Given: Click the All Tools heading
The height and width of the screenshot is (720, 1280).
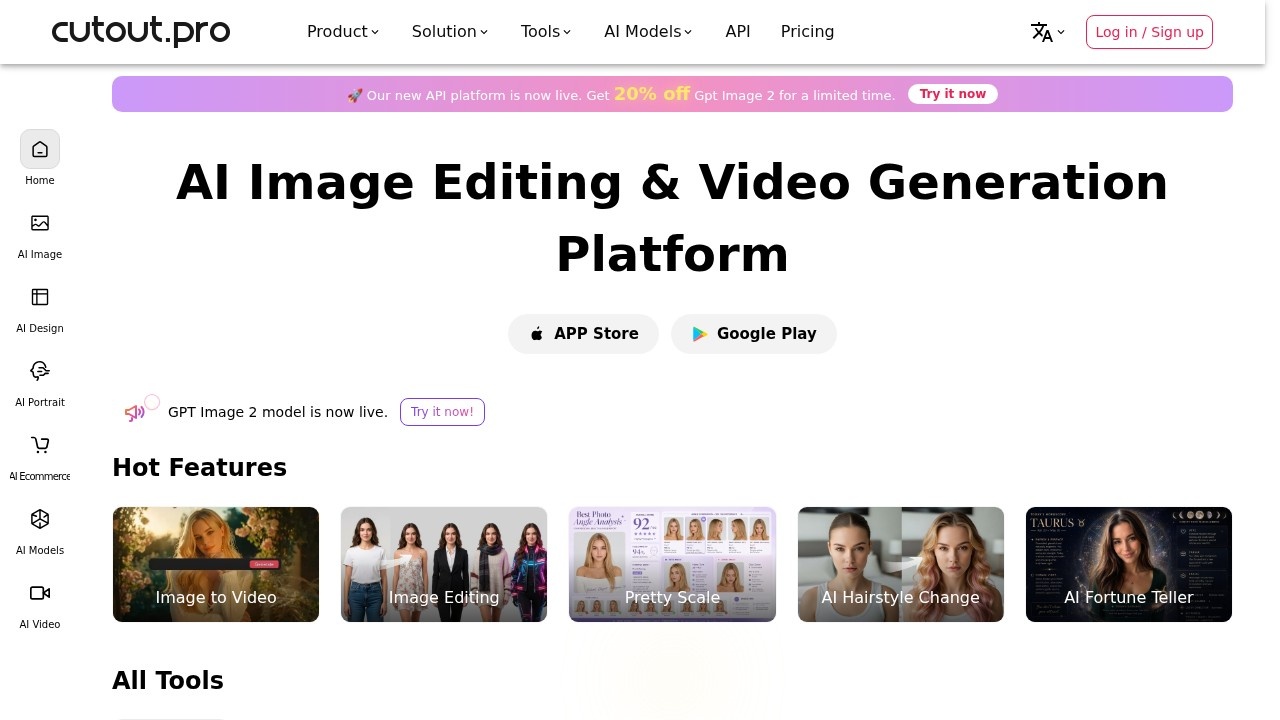Looking at the screenshot, I should [168, 681].
